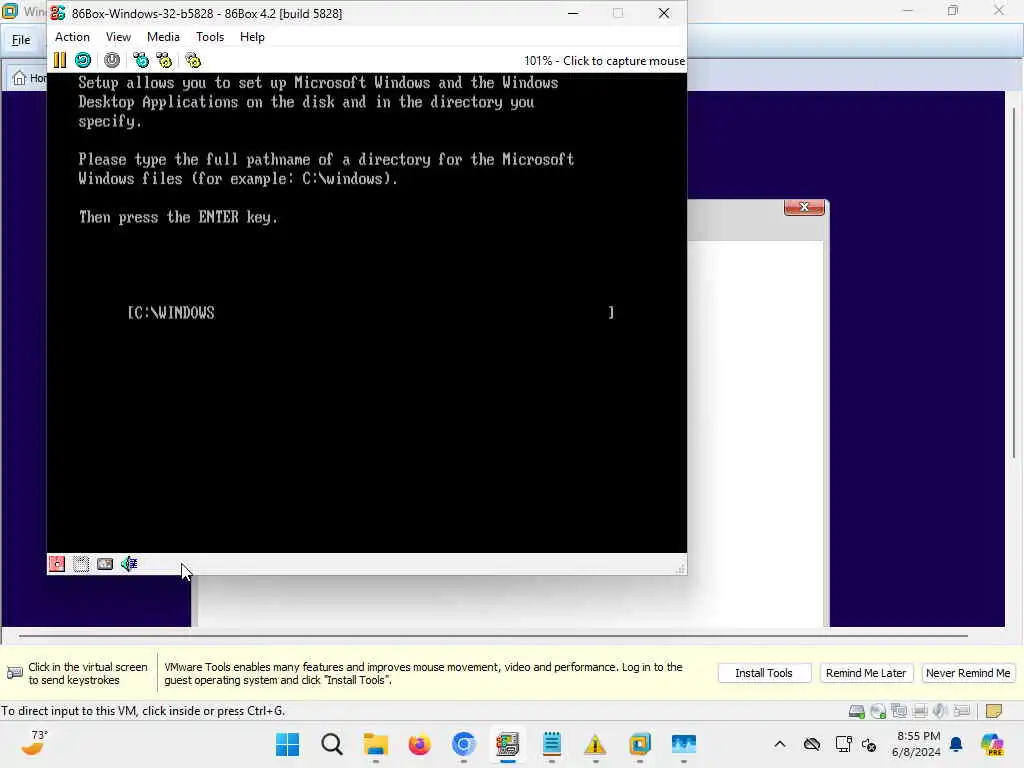The image size is (1024, 768).
Task: Open taskbar Search
Action: tap(332, 744)
